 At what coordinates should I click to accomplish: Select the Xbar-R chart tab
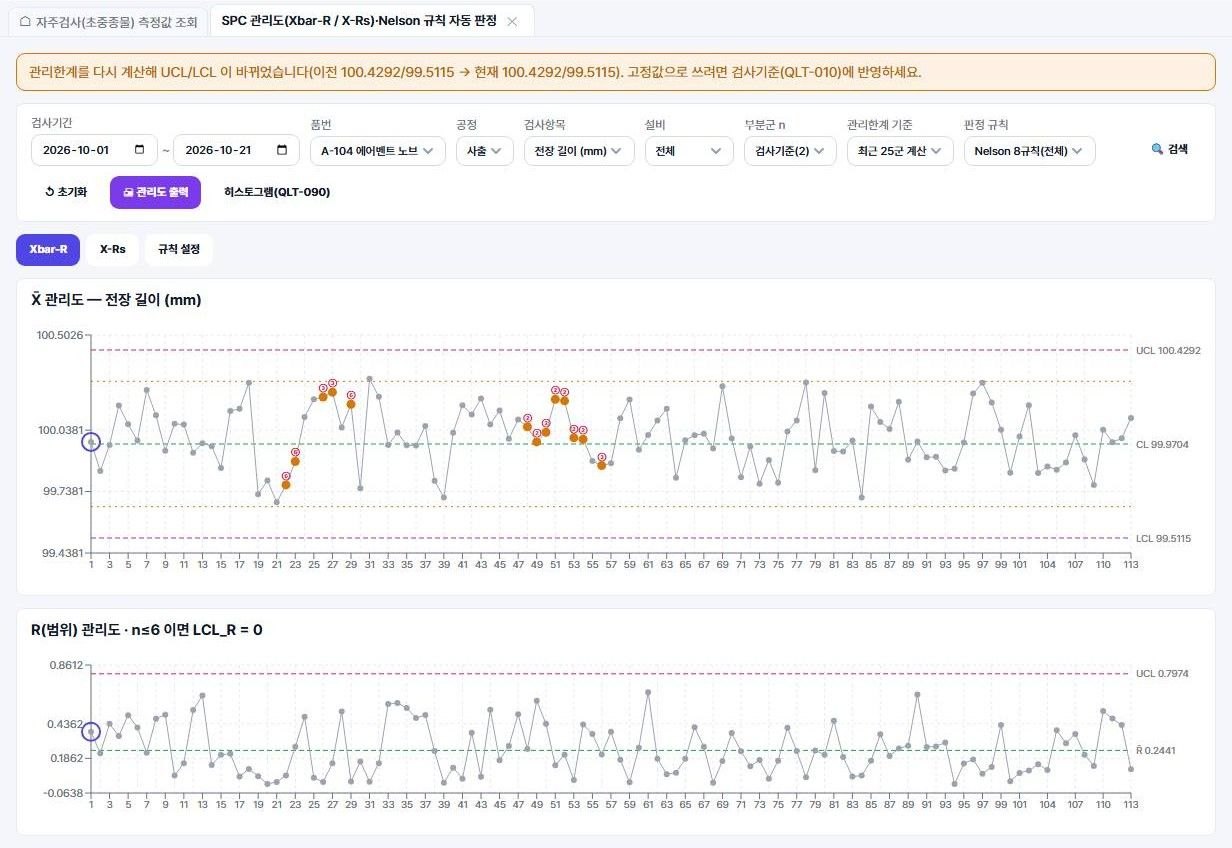tap(48, 249)
